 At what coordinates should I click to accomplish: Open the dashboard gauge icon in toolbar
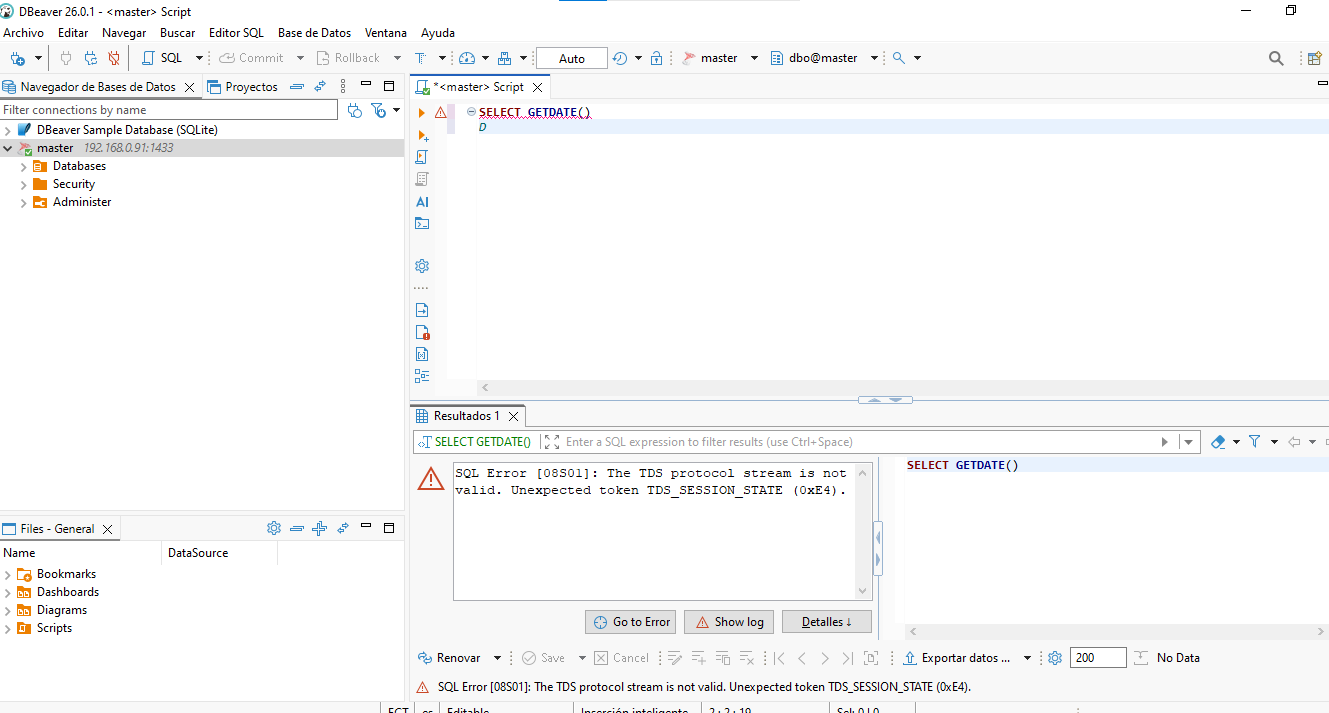point(467,58)
